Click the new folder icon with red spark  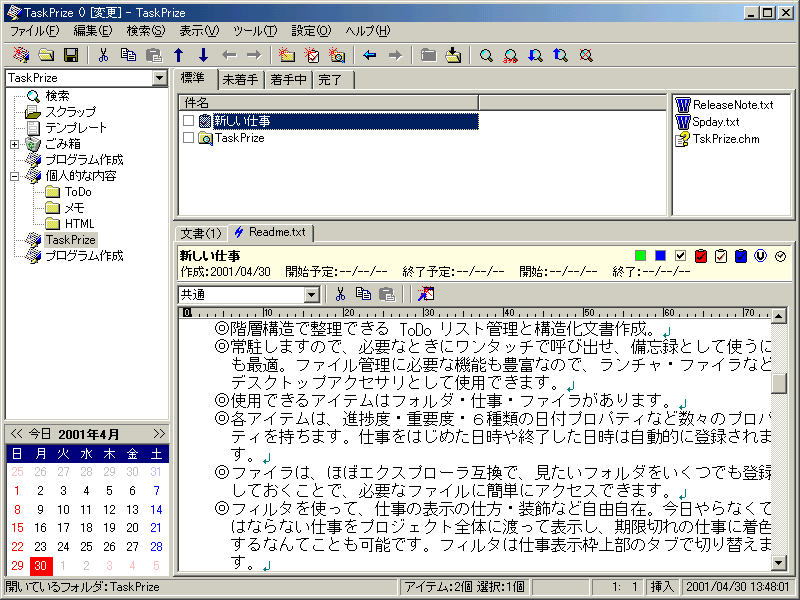tap(287, 55)
